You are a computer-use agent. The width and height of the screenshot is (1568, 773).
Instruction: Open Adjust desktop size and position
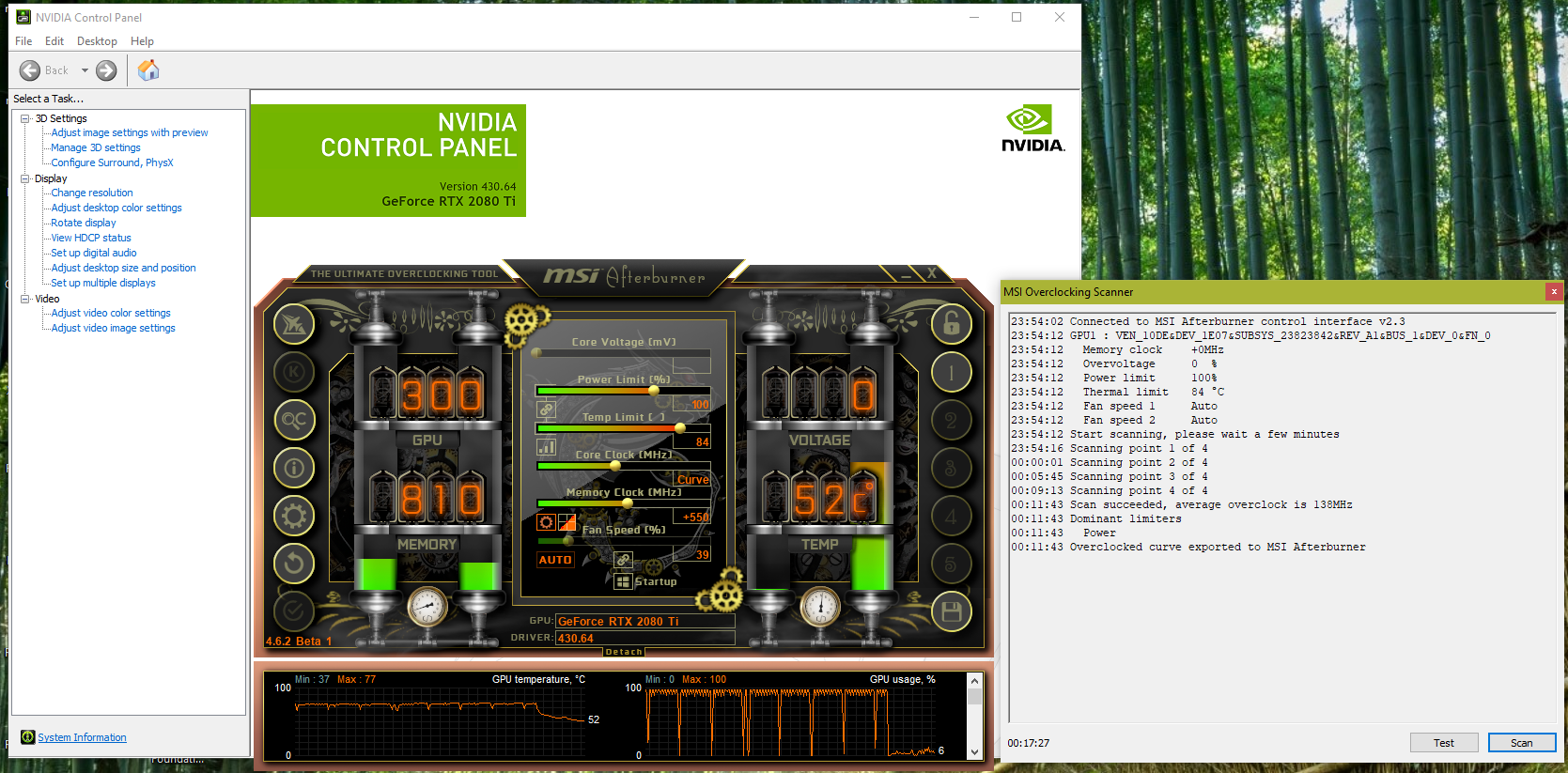123,268
